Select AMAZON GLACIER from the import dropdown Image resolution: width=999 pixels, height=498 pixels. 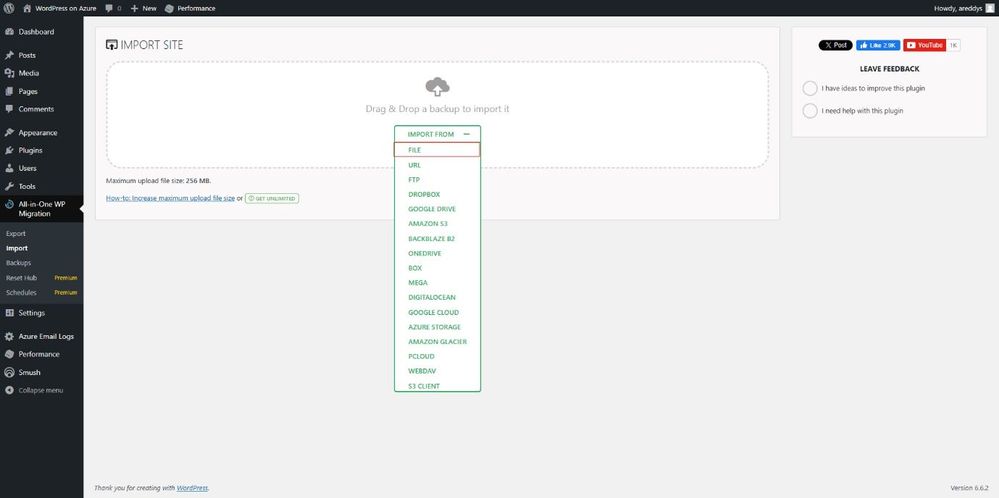point(437,342)
